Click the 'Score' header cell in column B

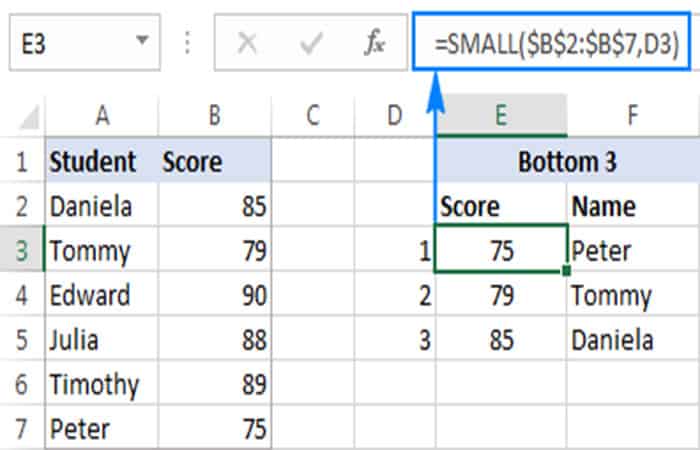215,160
